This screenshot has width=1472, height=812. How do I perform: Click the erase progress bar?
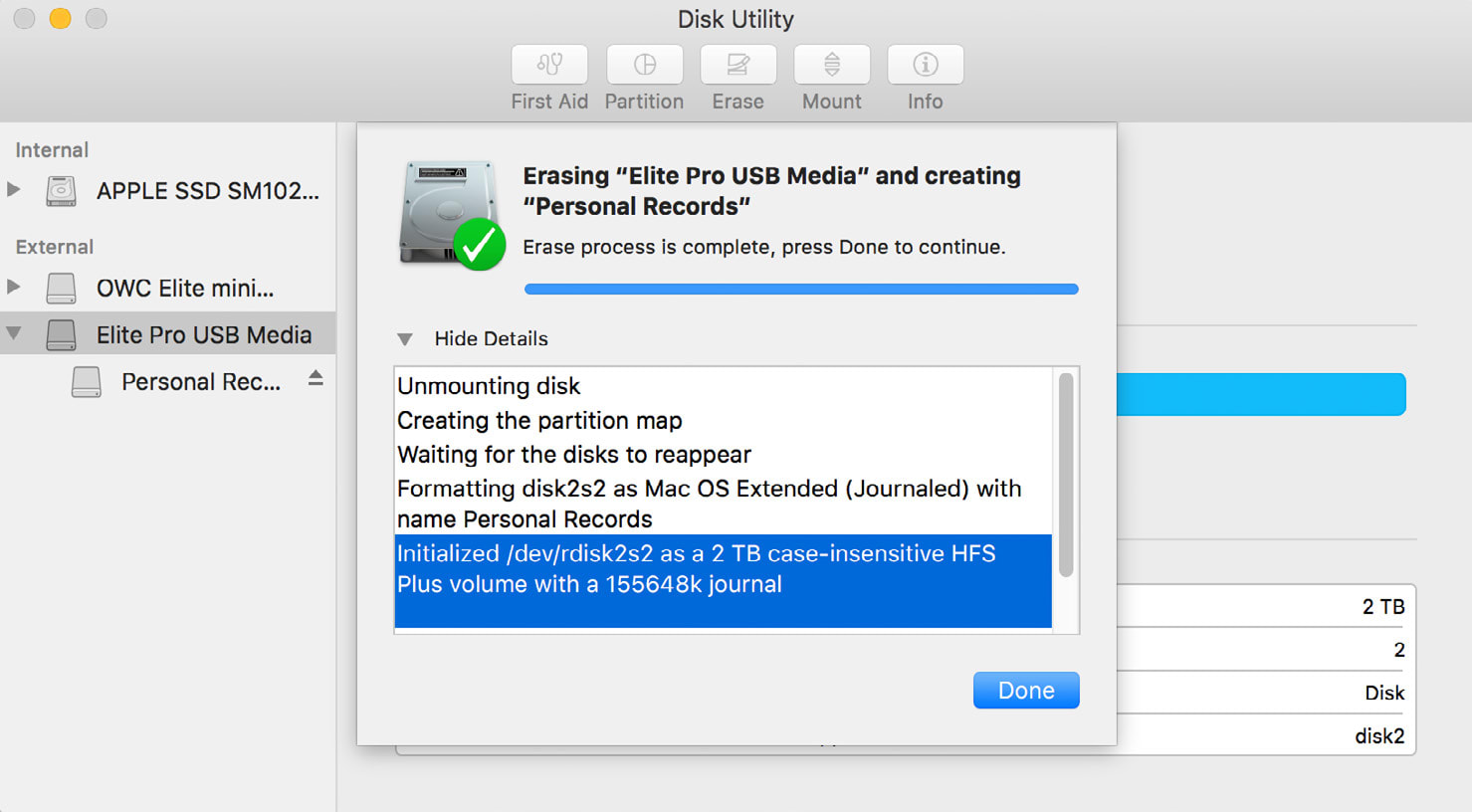point(800,290)
